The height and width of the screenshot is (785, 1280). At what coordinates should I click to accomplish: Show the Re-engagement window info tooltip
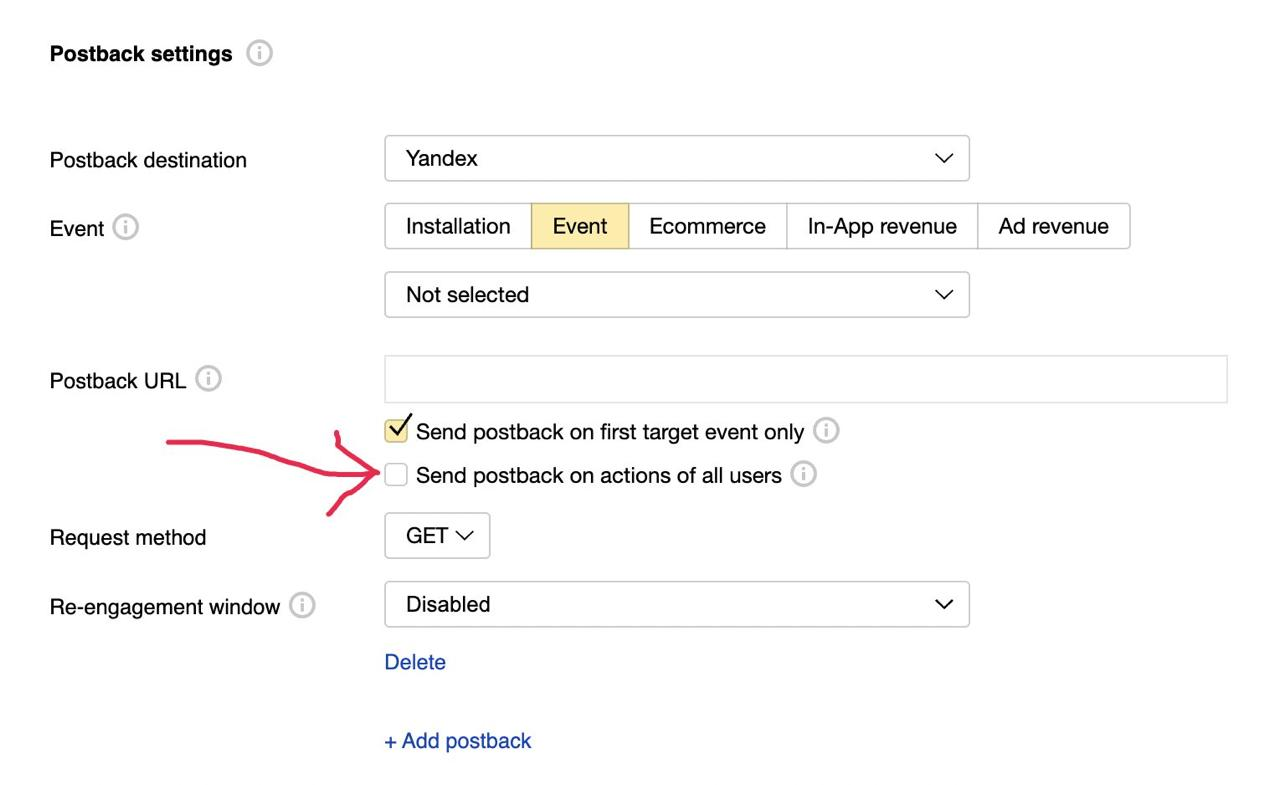tap(301, 606)
